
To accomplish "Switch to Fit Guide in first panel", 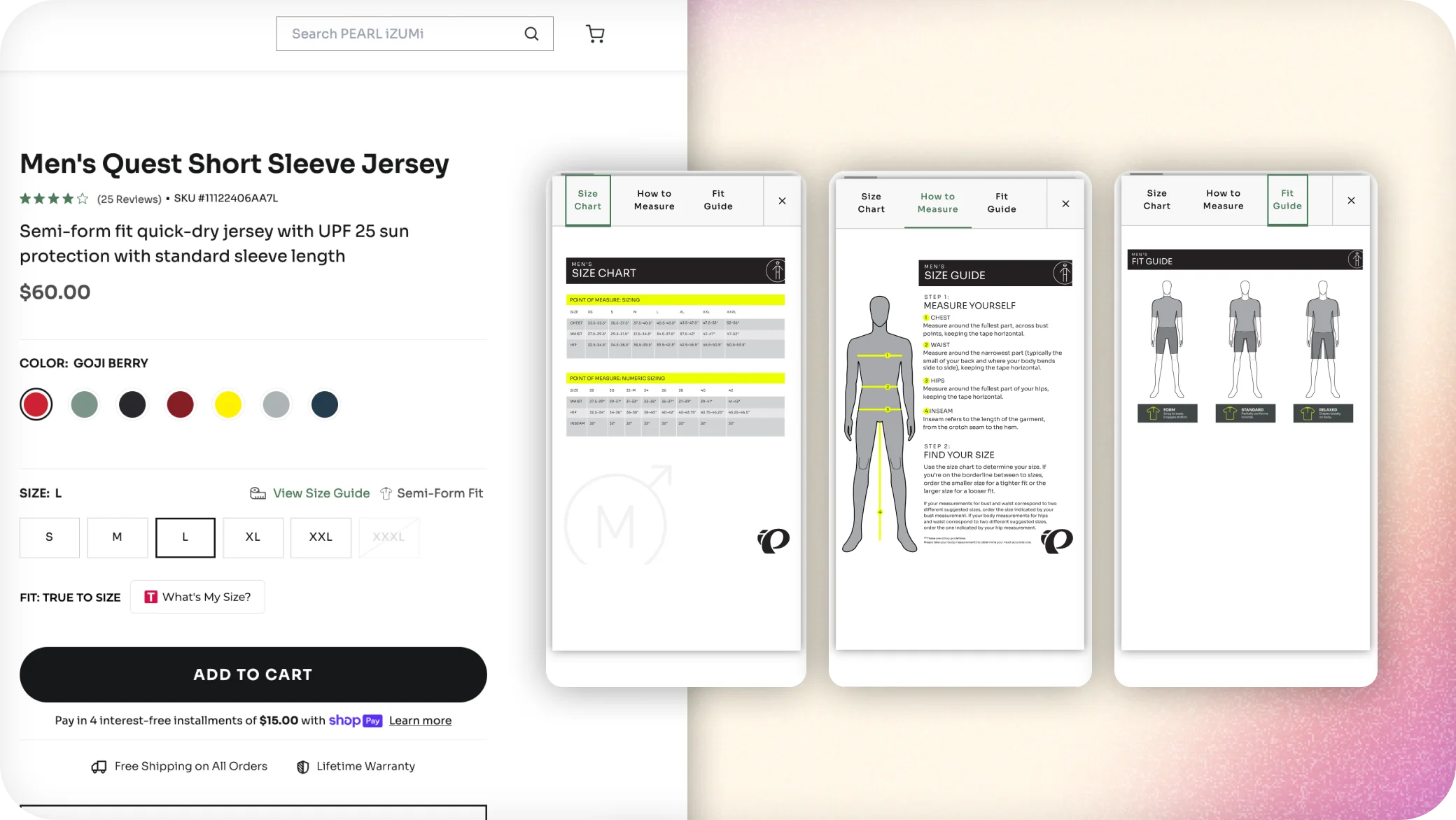I will (718, 200).
